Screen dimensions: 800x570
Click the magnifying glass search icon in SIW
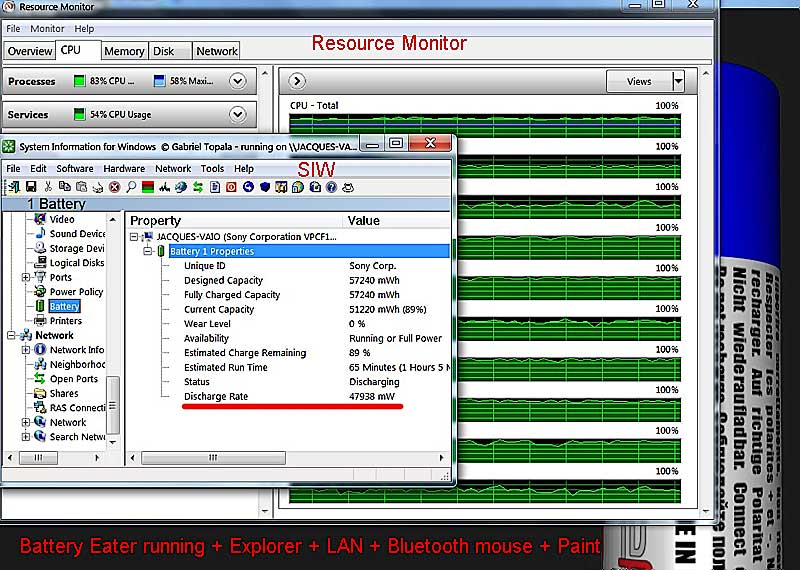[x=131, y=187]
